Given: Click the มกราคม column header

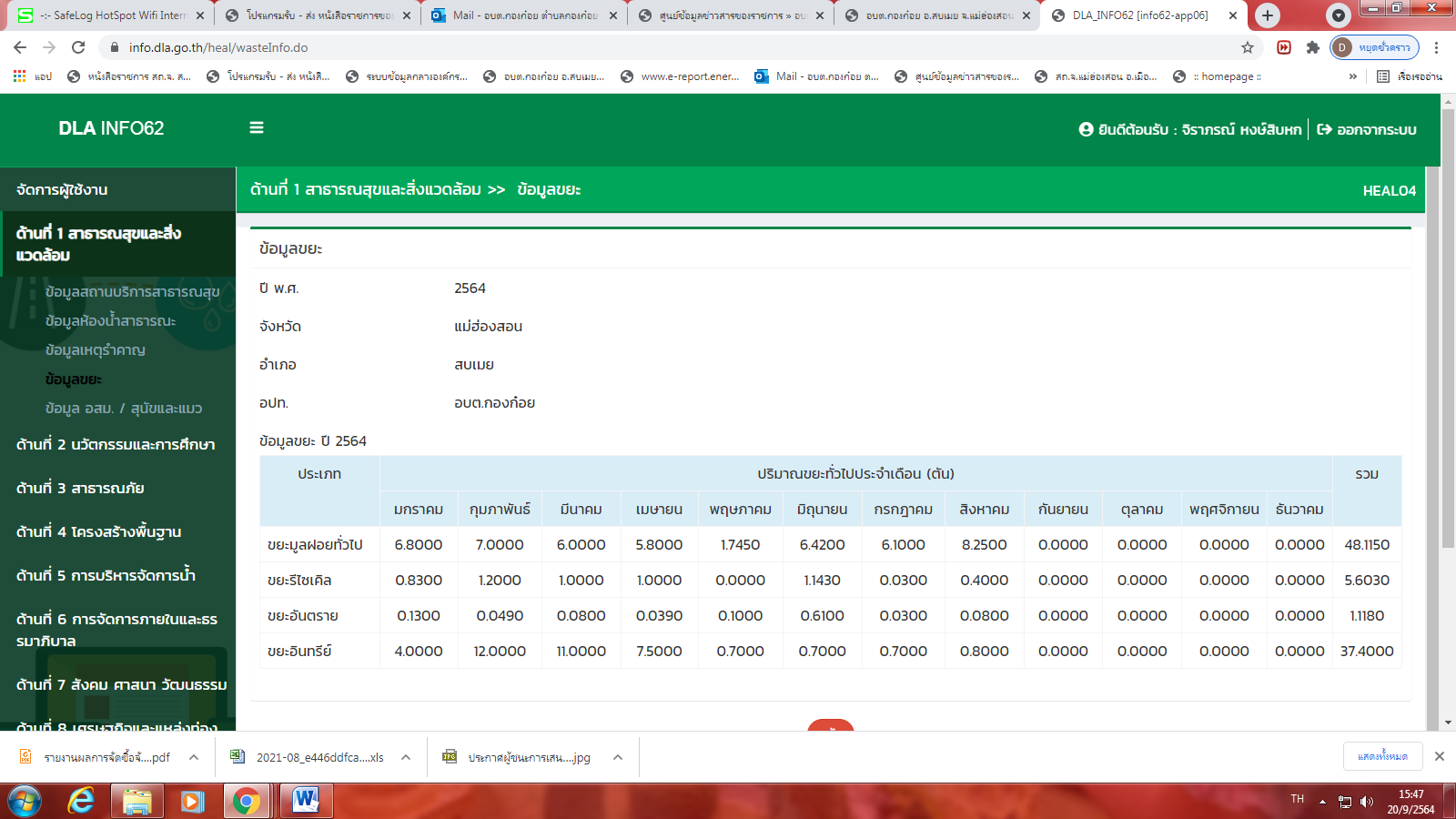Looking at the screenshot, I should tap(419, 510).
